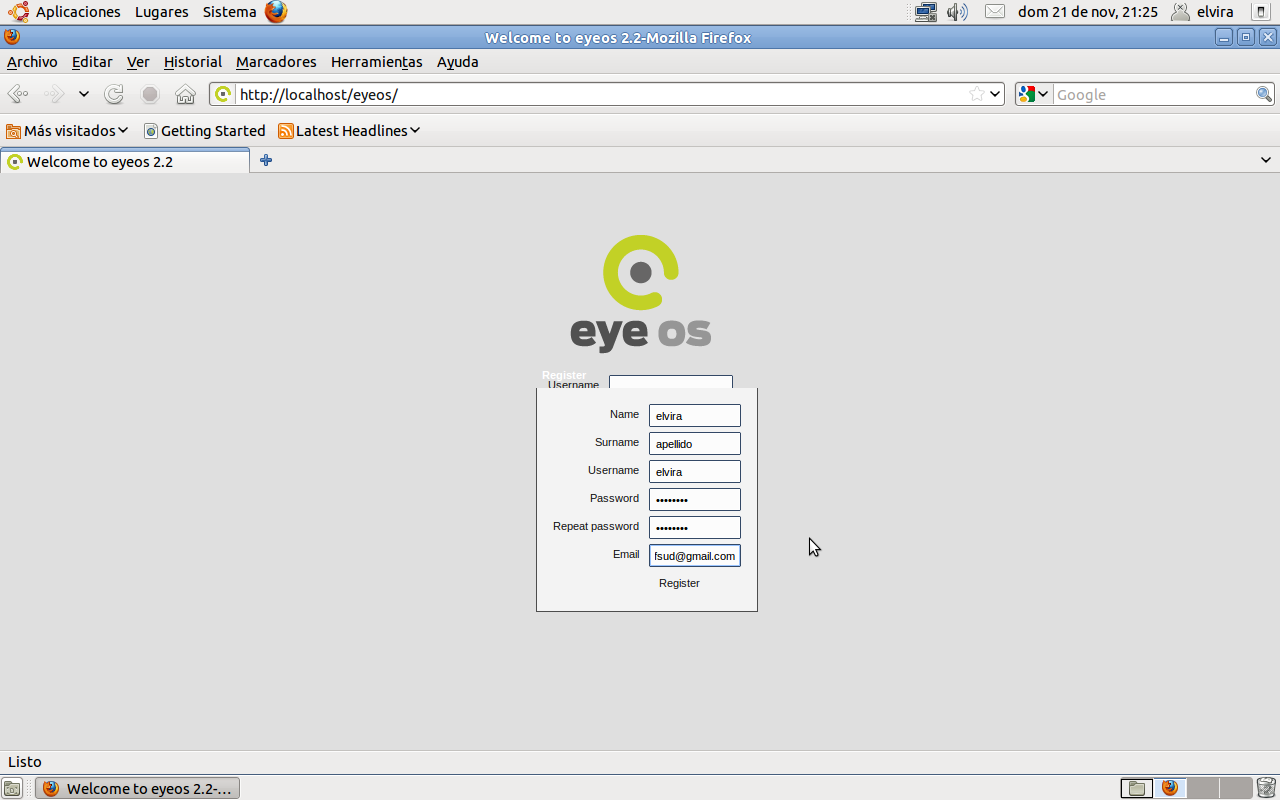The width and height of the screenshot is (1280, 800).
Task: Select the Welcome to eyeos 2.2 tab
Action: click(125, 161)
